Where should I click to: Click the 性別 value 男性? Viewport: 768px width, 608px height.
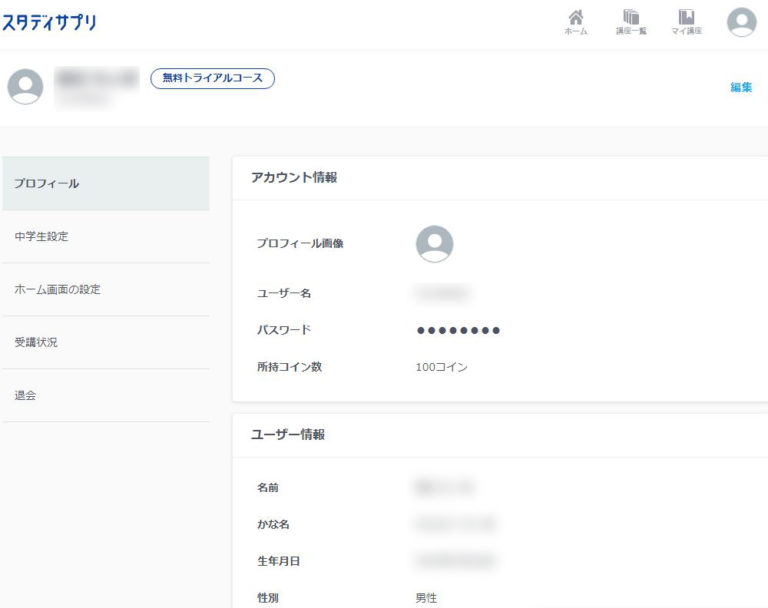pyautogui.click(x=426, y=598)
